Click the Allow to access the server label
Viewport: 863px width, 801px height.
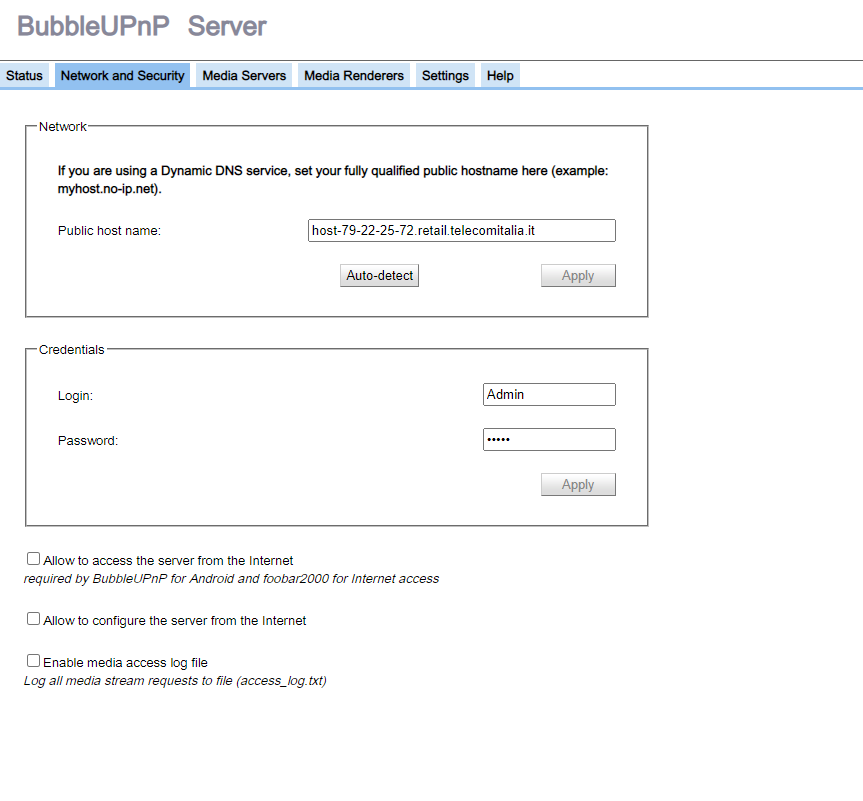(x=168, y=560)
